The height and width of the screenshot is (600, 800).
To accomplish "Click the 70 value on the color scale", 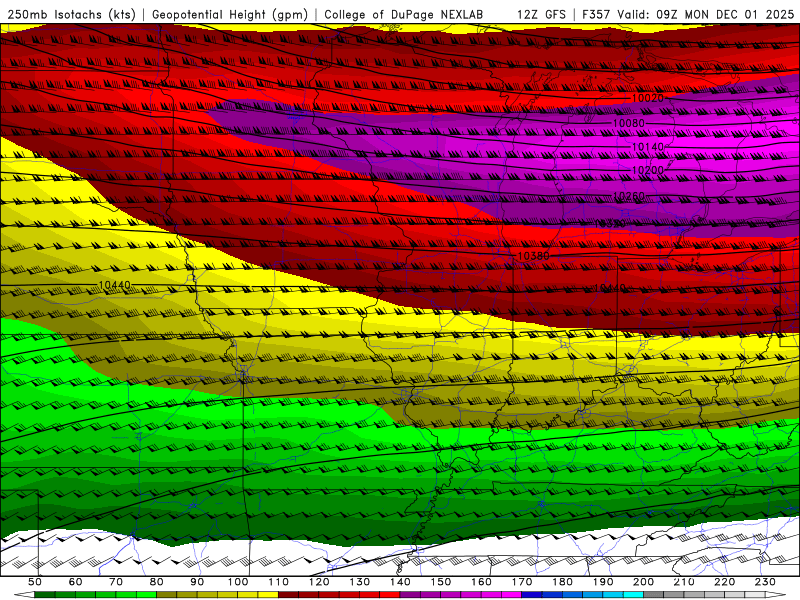I will tap(116, 582).
